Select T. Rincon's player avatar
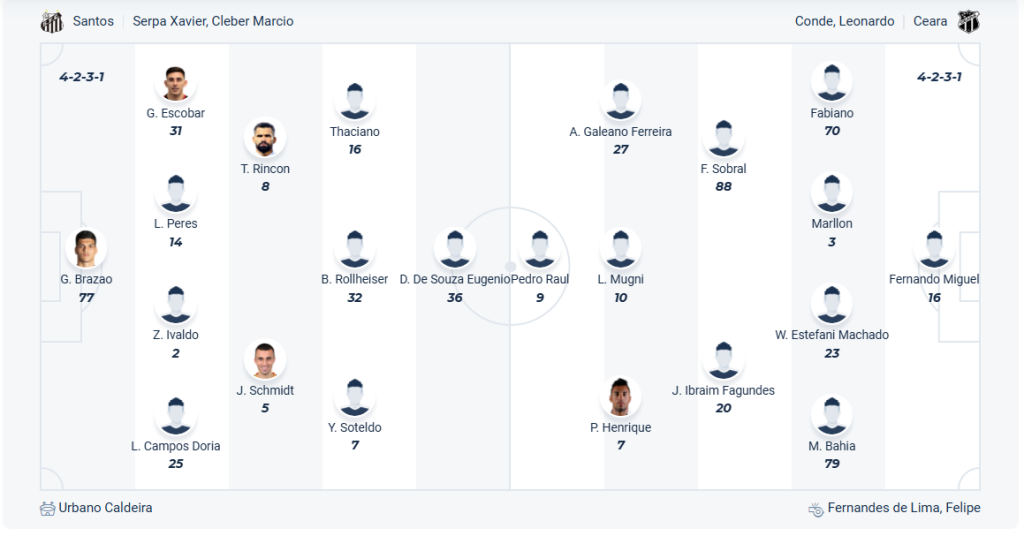This screenshot has width=1024, height=536. coord(265,139)
